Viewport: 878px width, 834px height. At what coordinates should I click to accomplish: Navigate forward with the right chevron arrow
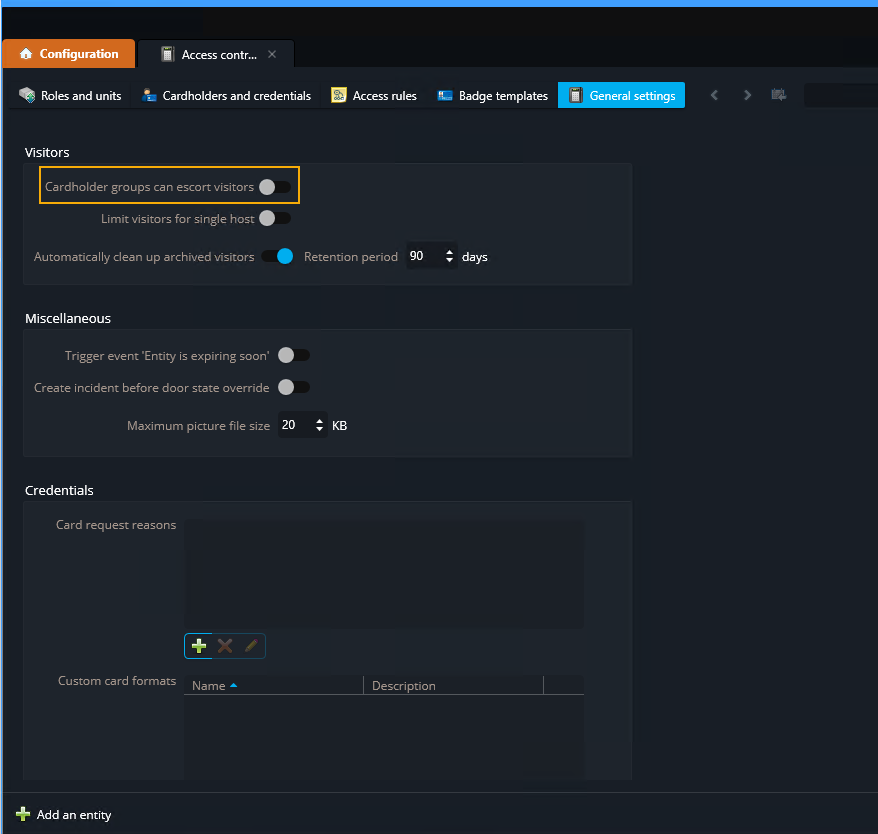click(x=747, y=94)
